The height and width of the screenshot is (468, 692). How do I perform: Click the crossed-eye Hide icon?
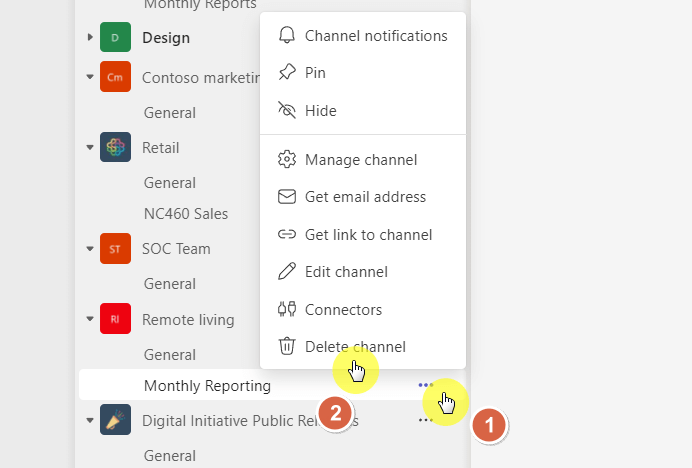coord(287,110)
